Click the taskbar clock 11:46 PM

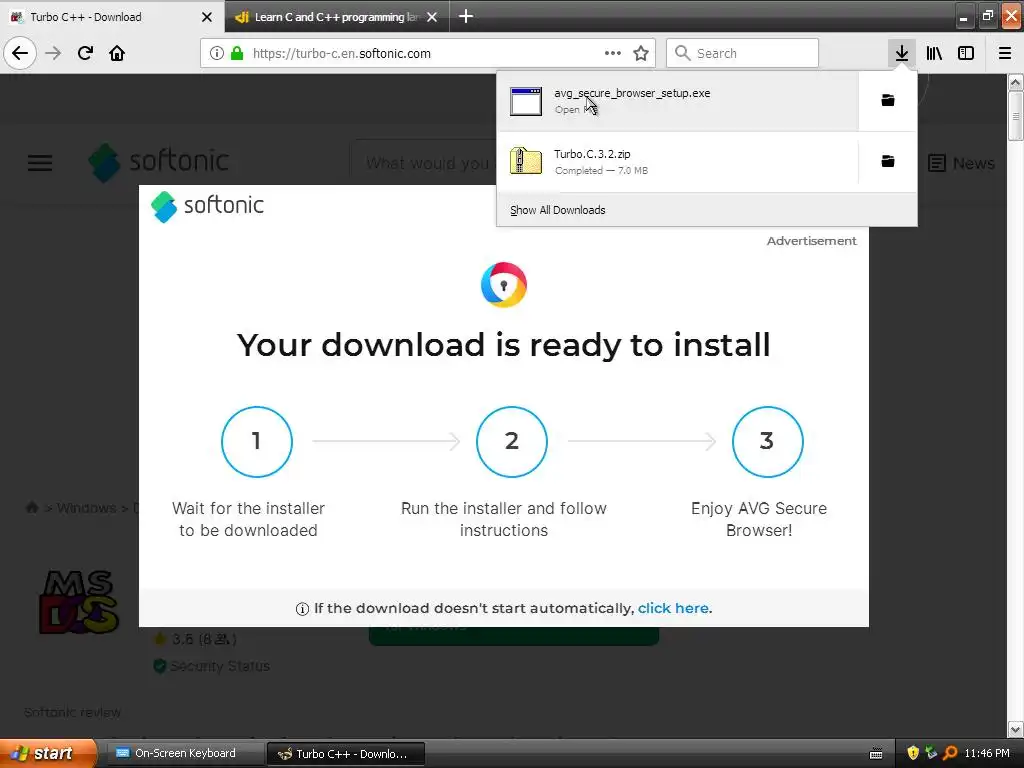point(987,753)
